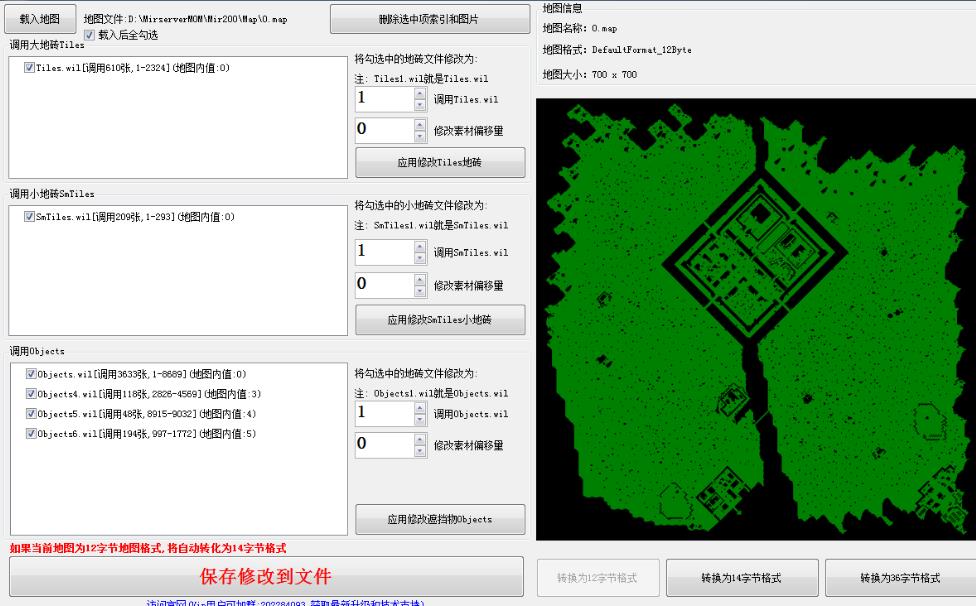
Task: Decrease the SmTiles 修改素材偏移量 spinner
Action: tap(420, 291)
